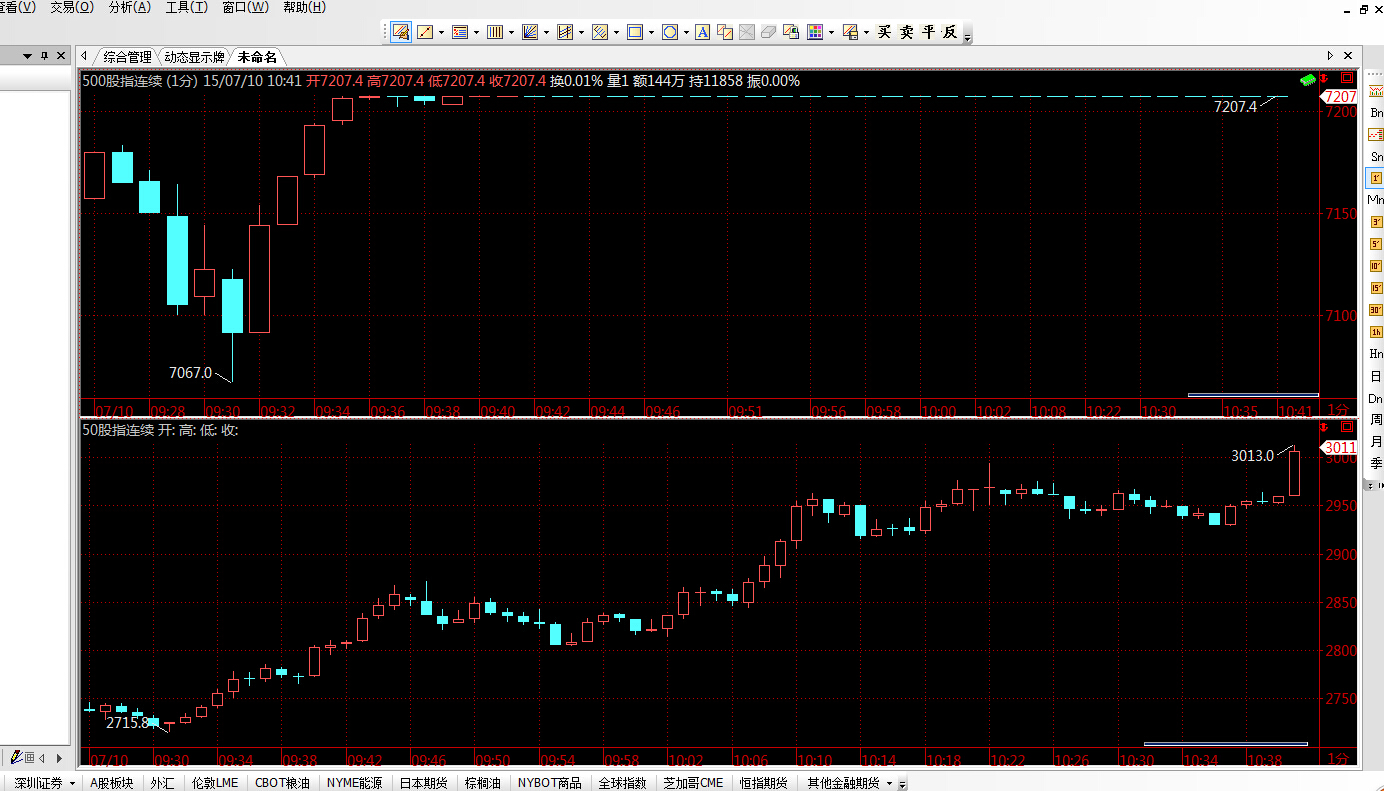The height and width of the screenshot is (791, 1384).
Task: Select the trend line drawing tool
Action: pyautogui.click(x=425, y=32)
